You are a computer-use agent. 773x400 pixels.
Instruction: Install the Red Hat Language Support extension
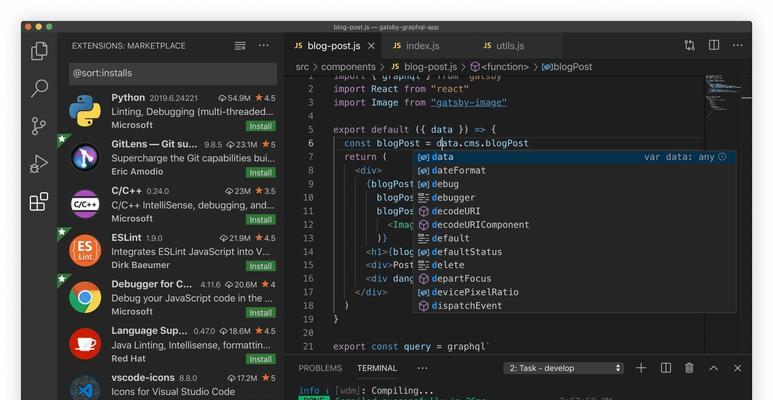(260, 359)
